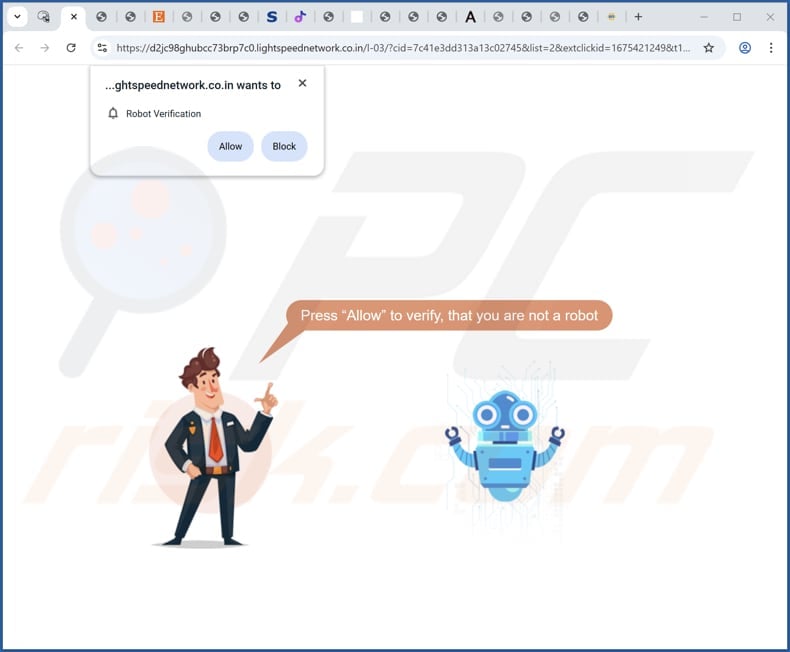
Task: Switch to the purple music note tab
Action: tap(300, 17)
